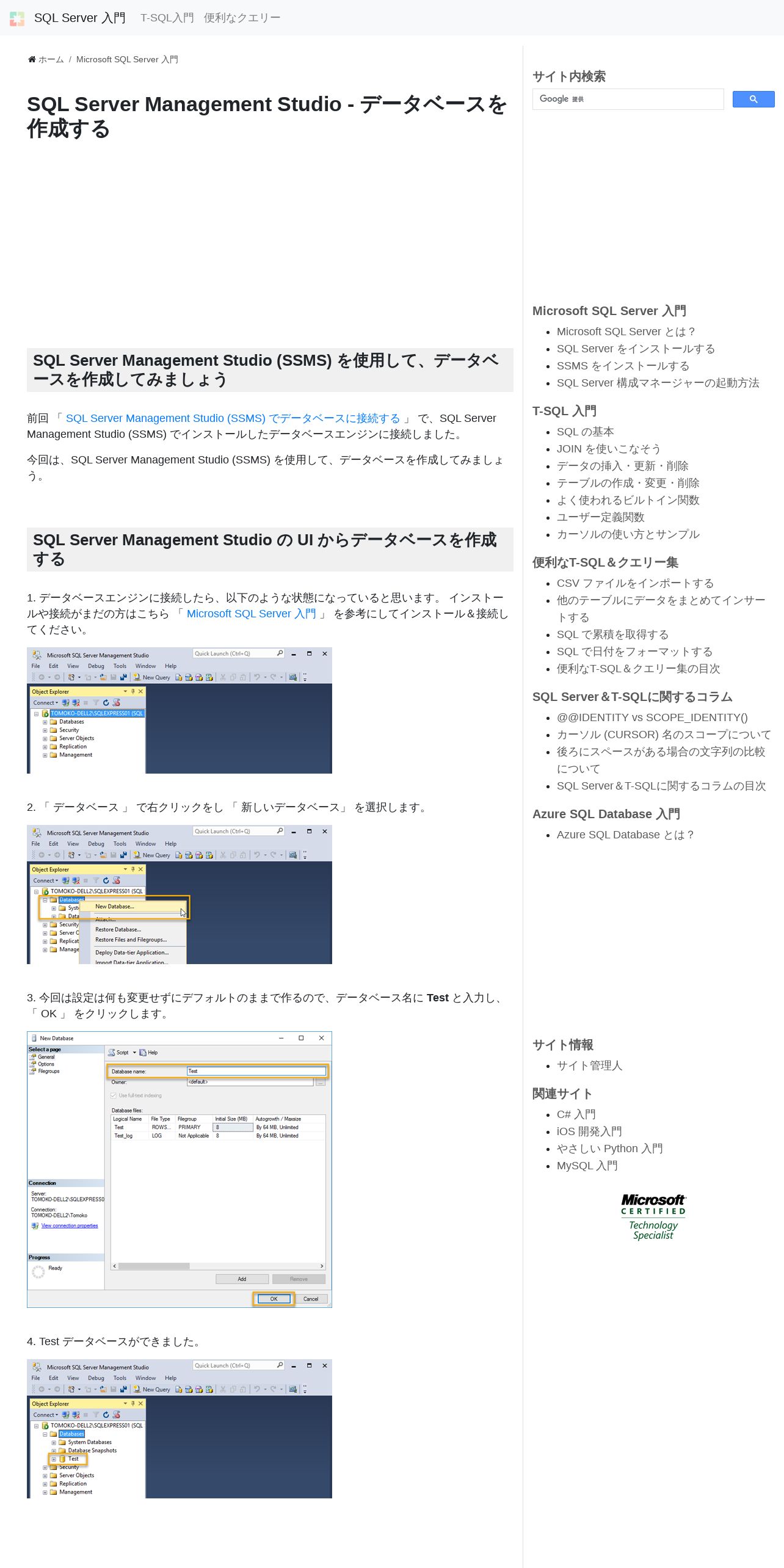Image resolution: width=784 pixels, height=1568 pixels.
Task: Go to ホーム in the breadcrumb
Action: pyautogui.click(x=51, y=59)
